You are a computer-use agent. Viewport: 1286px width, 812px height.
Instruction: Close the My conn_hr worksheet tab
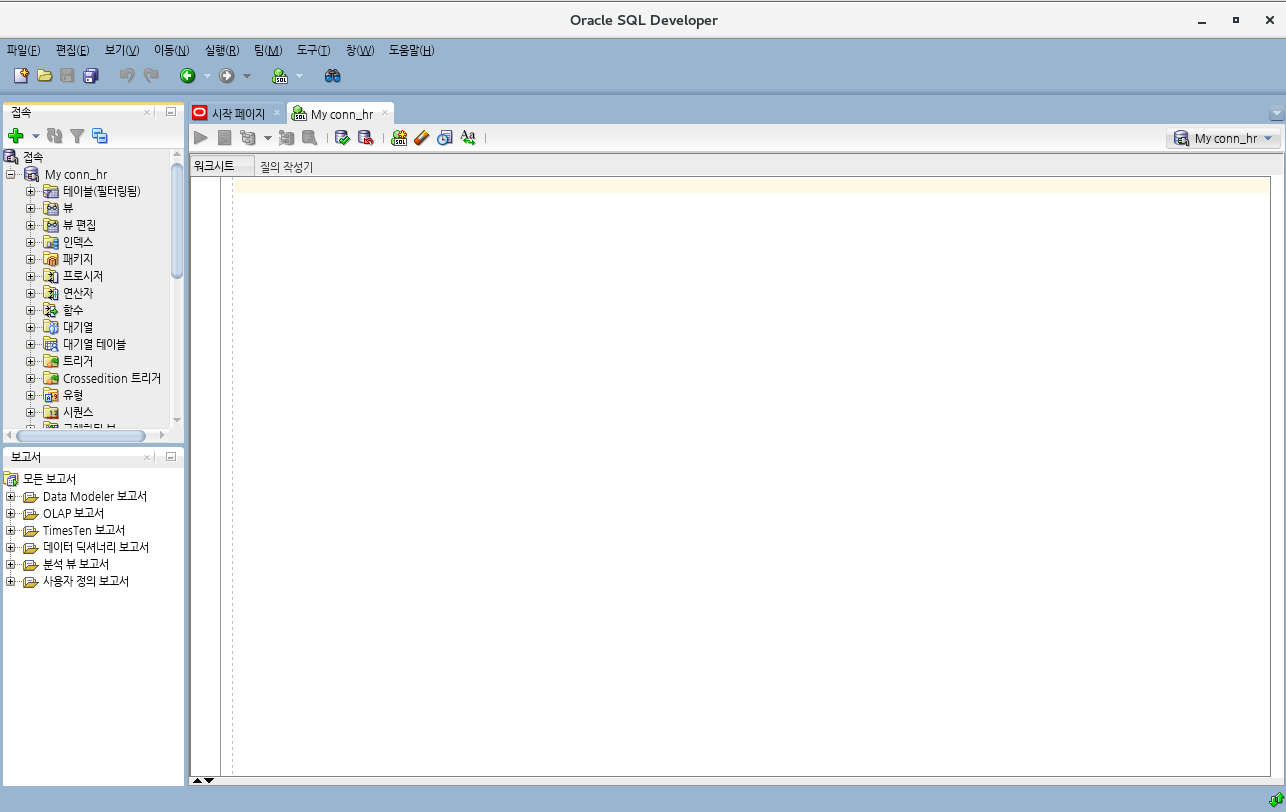click(384, 113)
